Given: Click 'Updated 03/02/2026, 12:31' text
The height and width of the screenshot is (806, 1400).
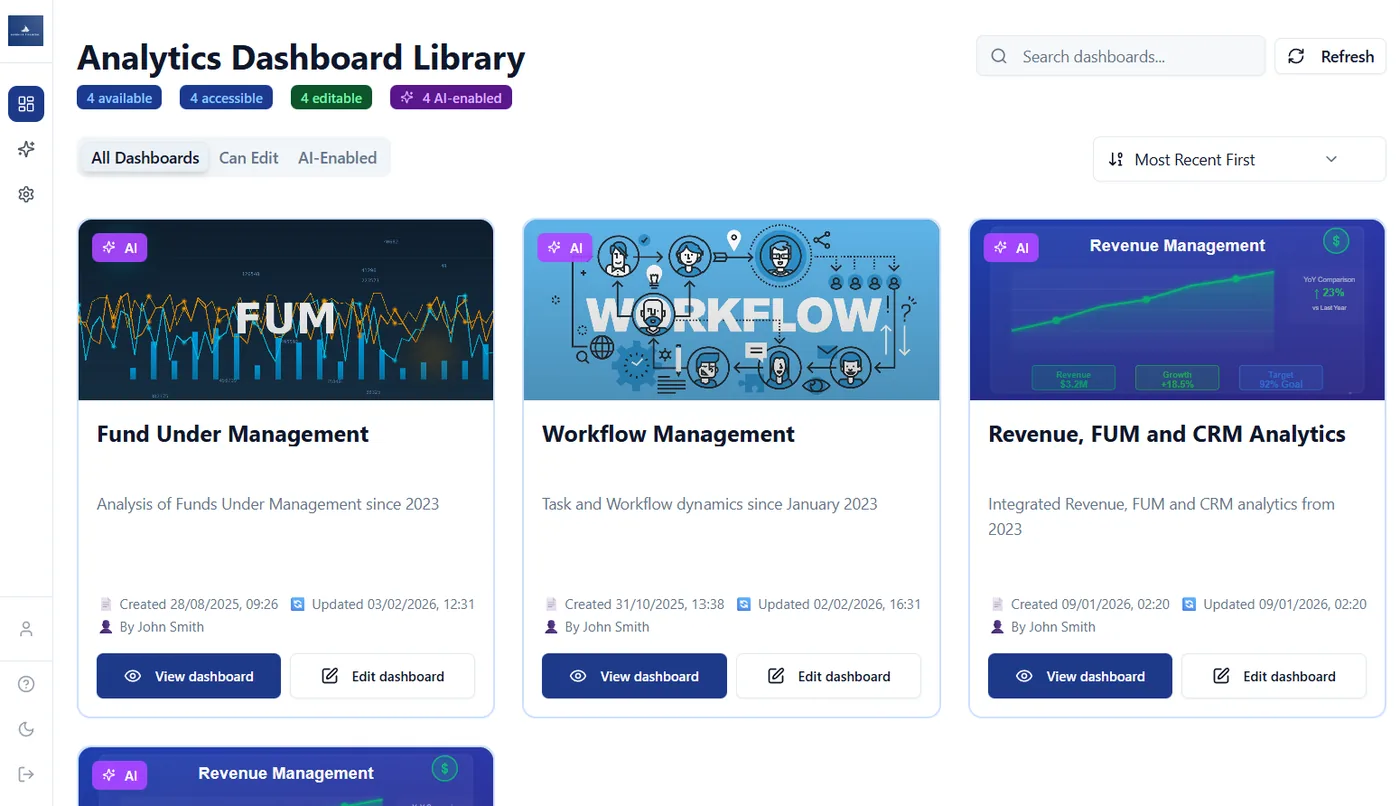Looking at the screenshot, I should [393, 604].
